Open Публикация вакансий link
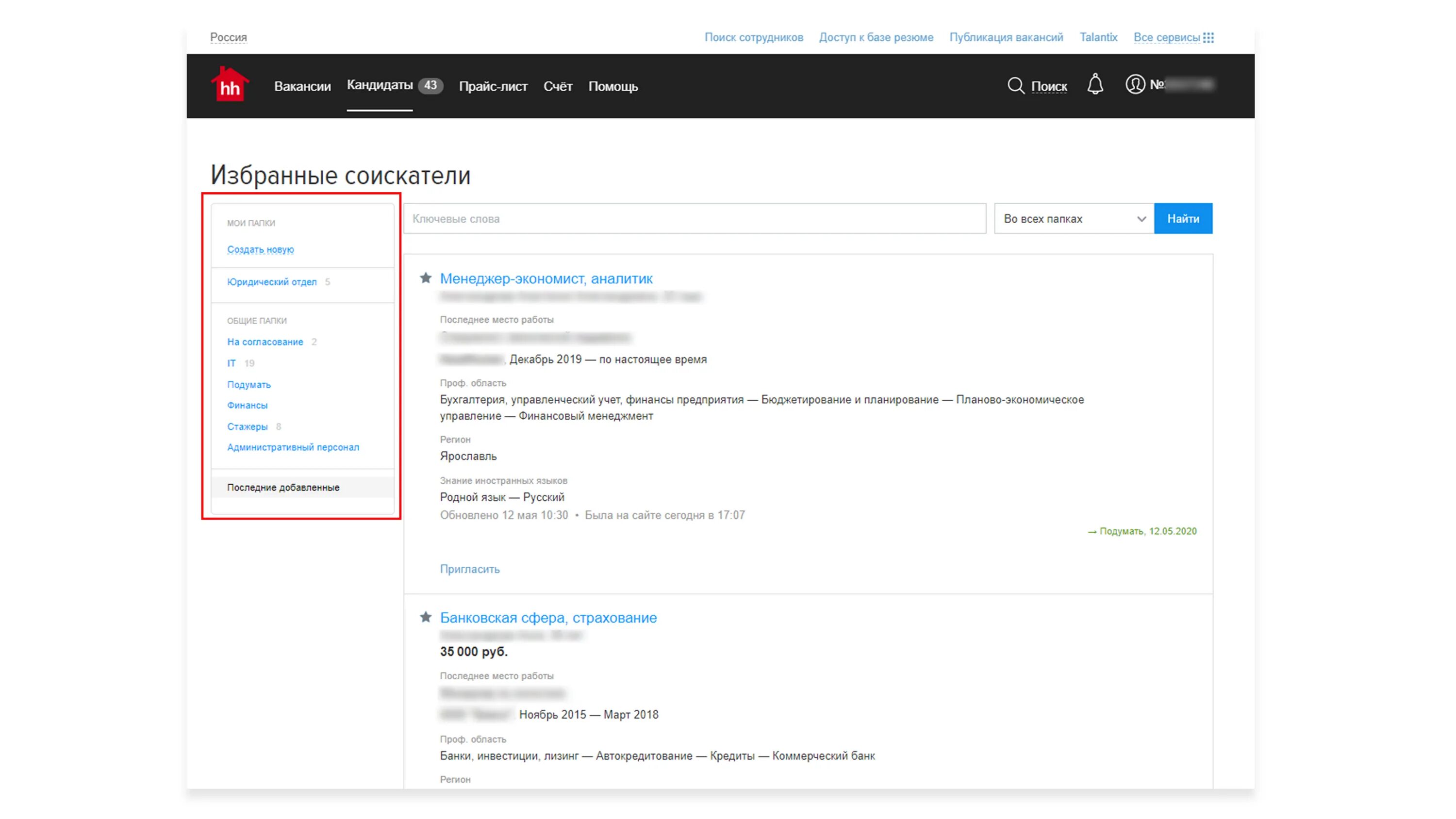 pos(1006,37)
